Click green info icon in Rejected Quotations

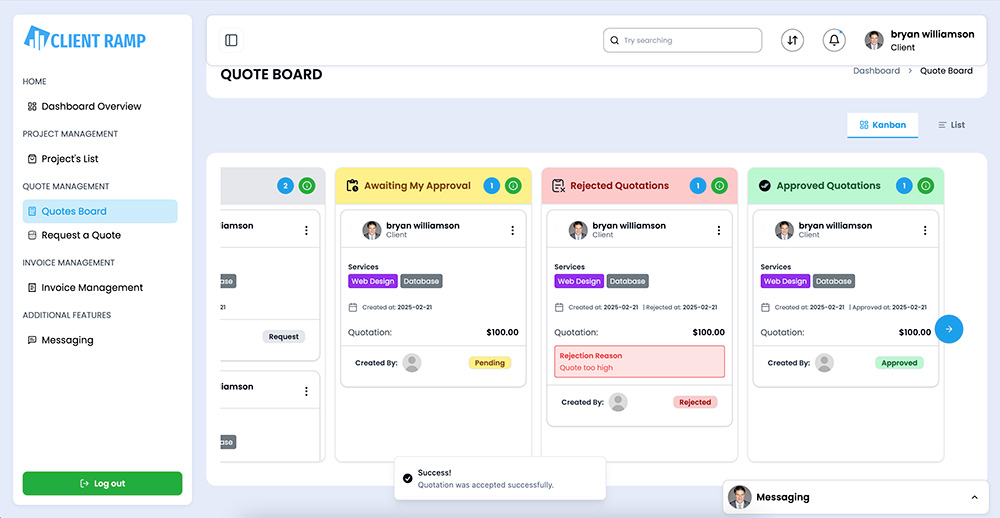719,186
